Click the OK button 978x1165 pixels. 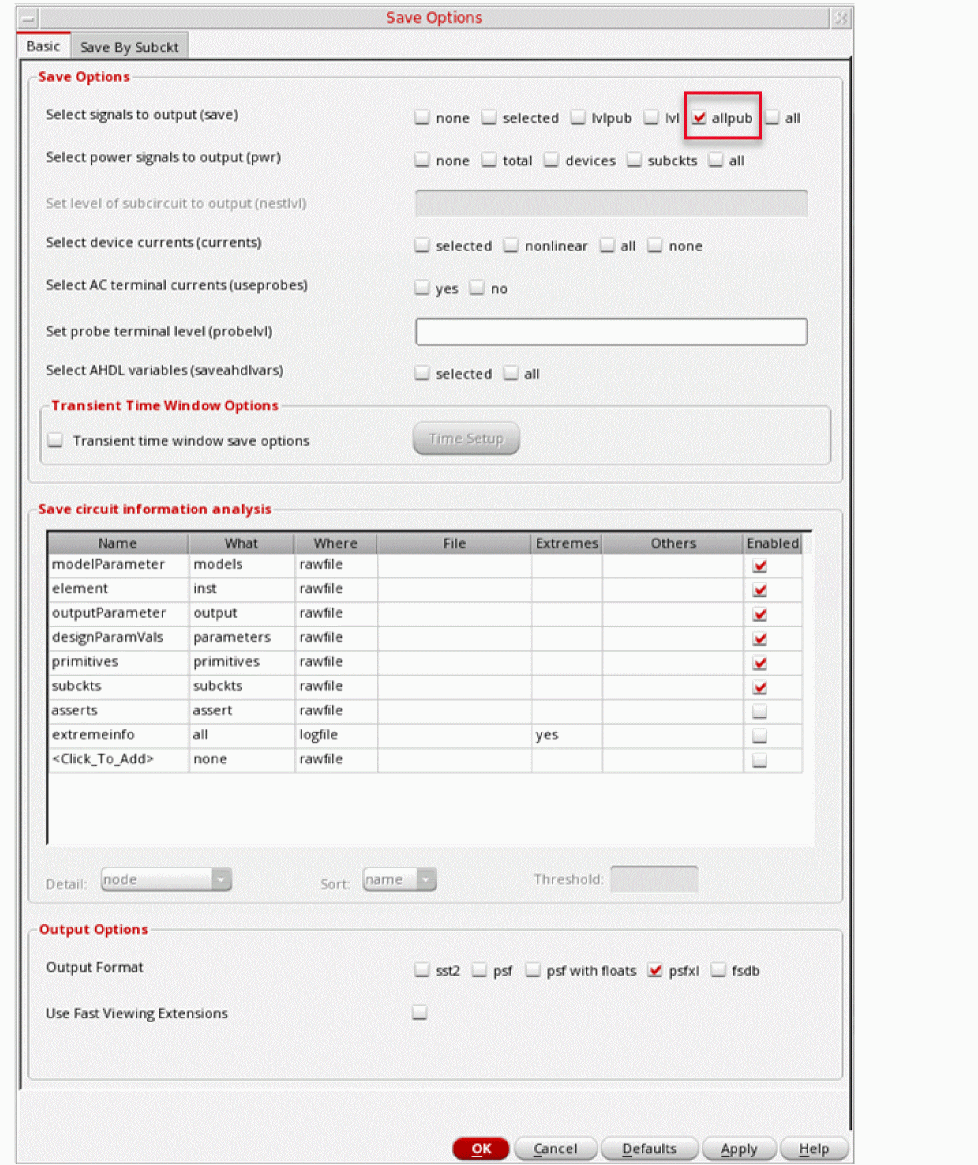click(x=481, y=1149)
